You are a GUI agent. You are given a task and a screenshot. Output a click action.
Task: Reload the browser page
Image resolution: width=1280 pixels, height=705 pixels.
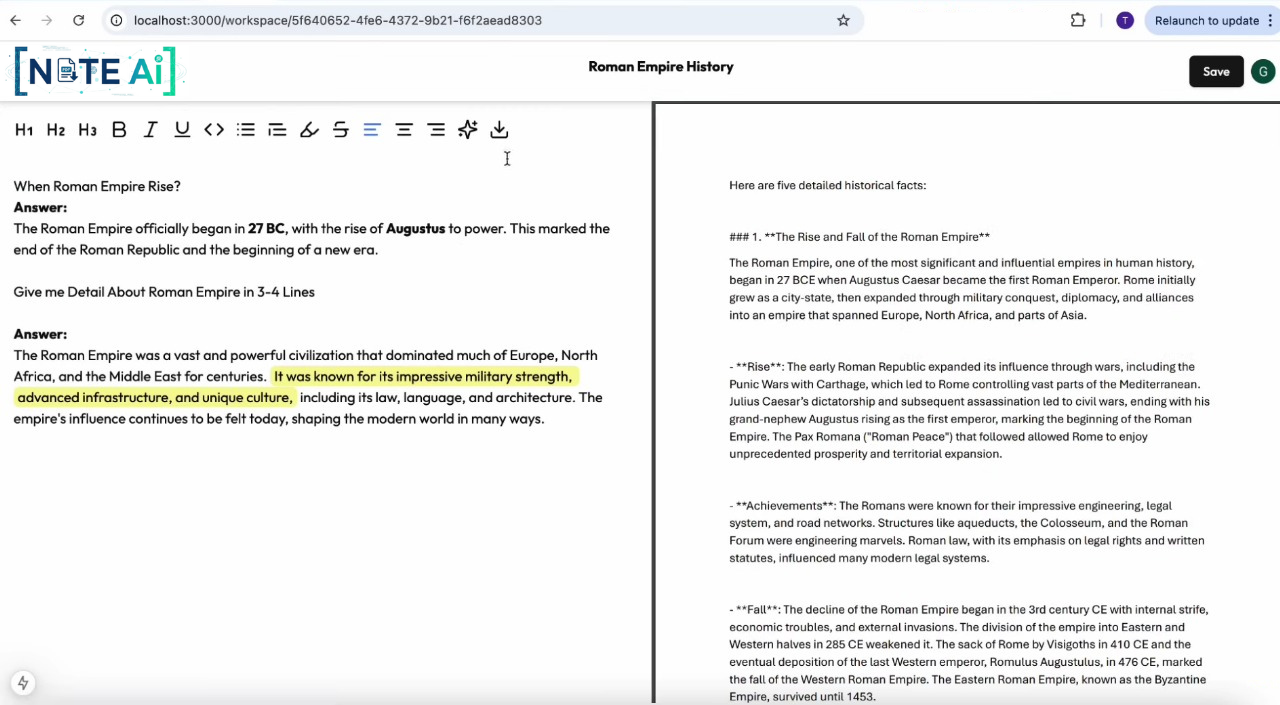pyautogui.click(x=79, y=20)
